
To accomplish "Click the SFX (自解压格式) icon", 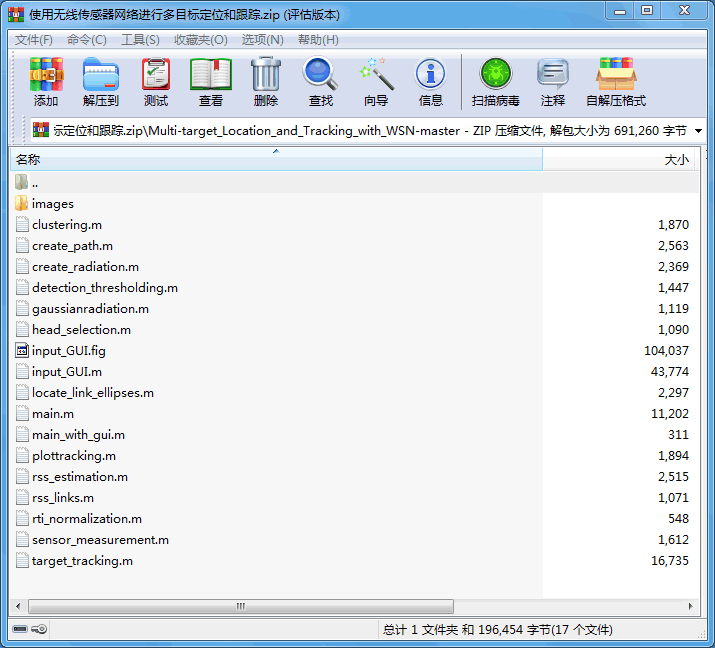I will 616,82.
